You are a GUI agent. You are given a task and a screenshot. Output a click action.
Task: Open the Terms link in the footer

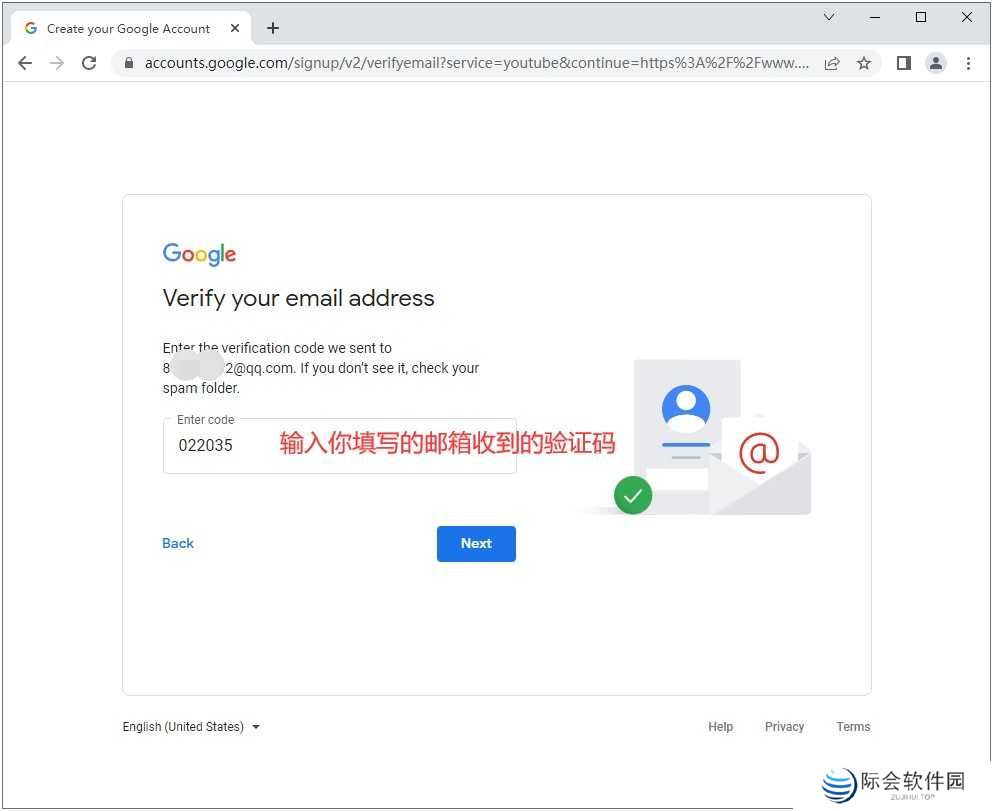[x=853, y=727]
